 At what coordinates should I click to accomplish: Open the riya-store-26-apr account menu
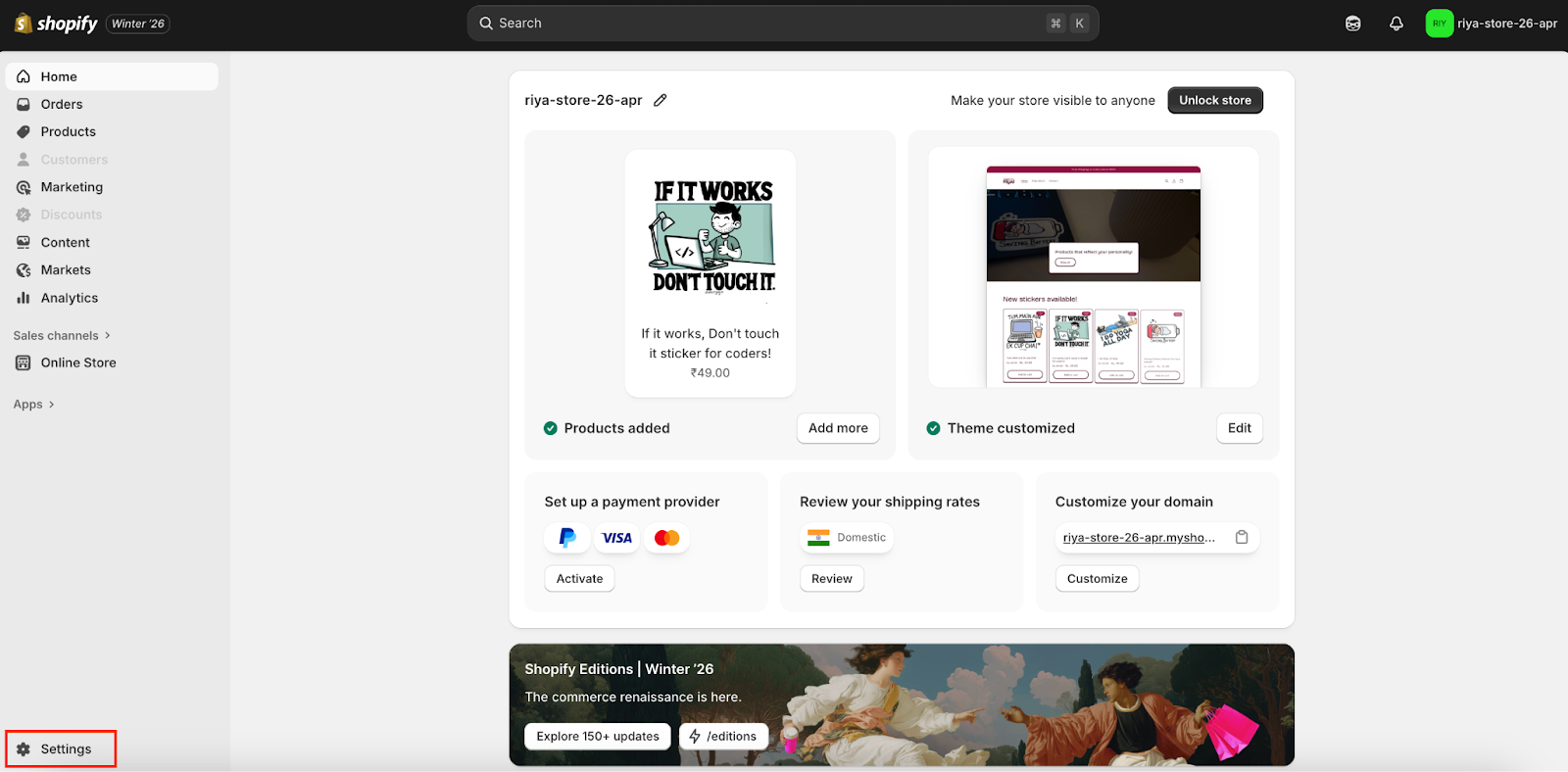[1492, 24]
